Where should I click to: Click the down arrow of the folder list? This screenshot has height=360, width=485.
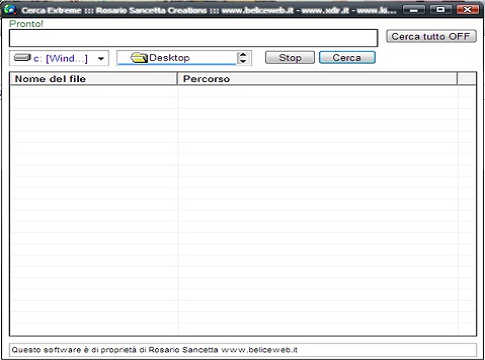coord(243,61)
